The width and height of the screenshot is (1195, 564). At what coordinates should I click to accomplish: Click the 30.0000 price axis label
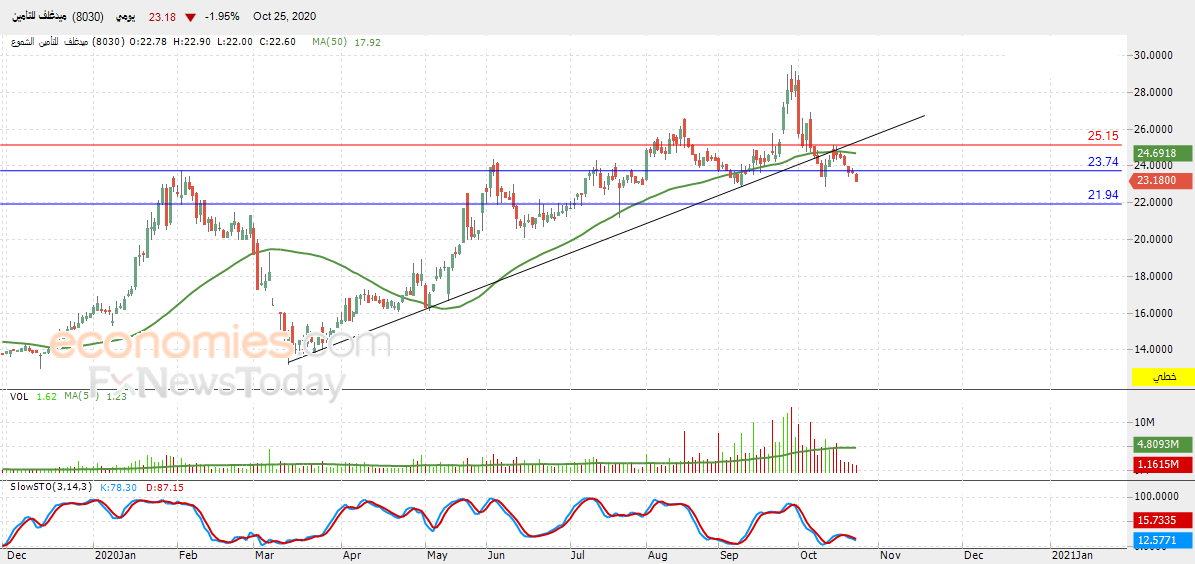click(1152, 55)
